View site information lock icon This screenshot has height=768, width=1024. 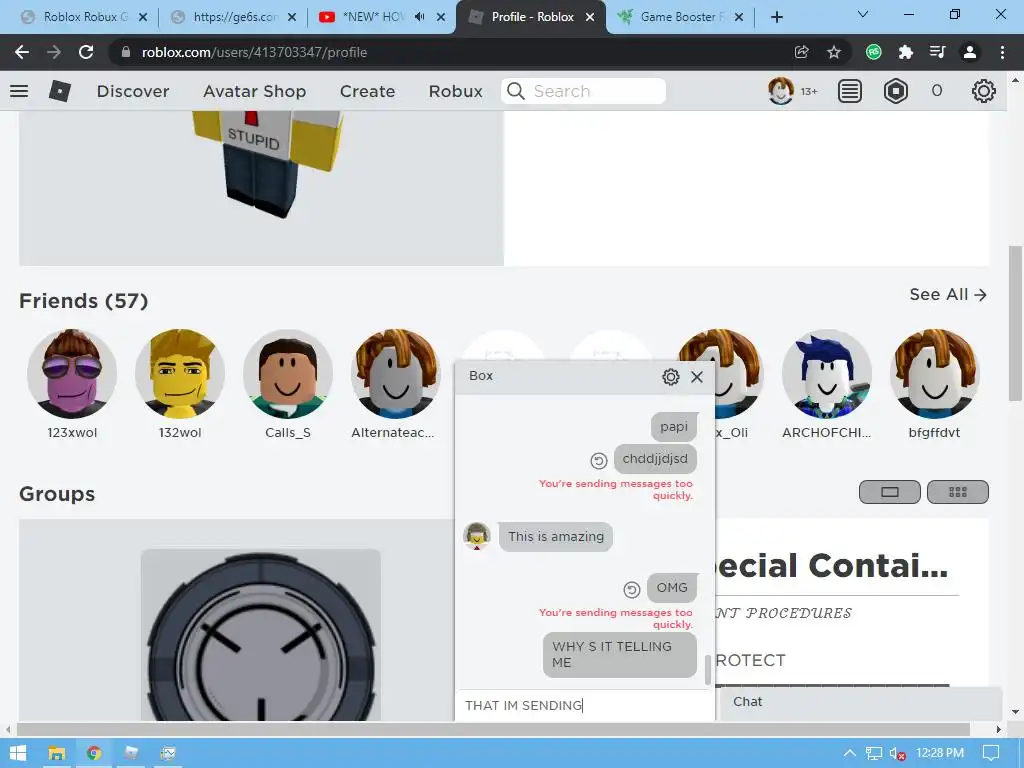click(125, 52)
